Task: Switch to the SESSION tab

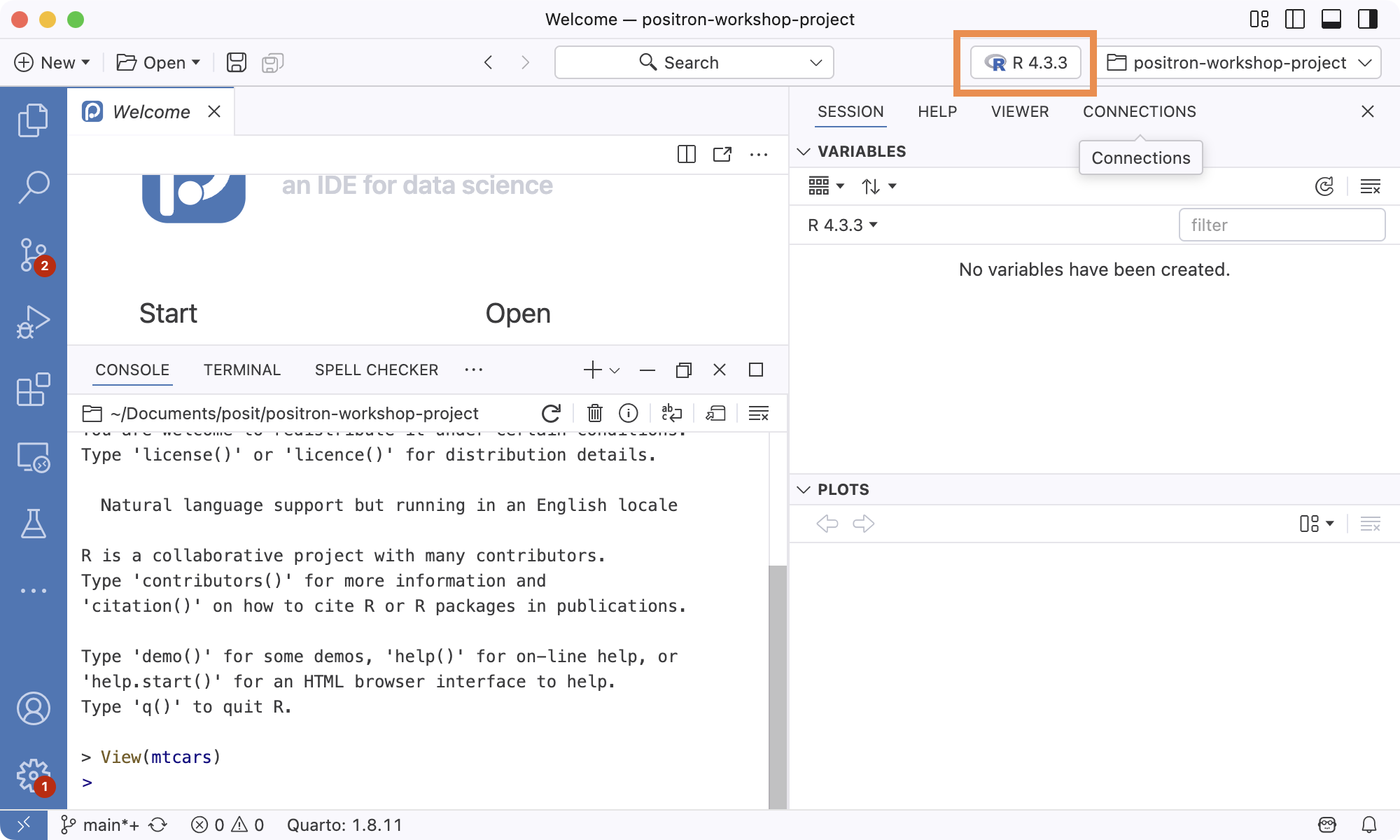Action: [850, 111]
